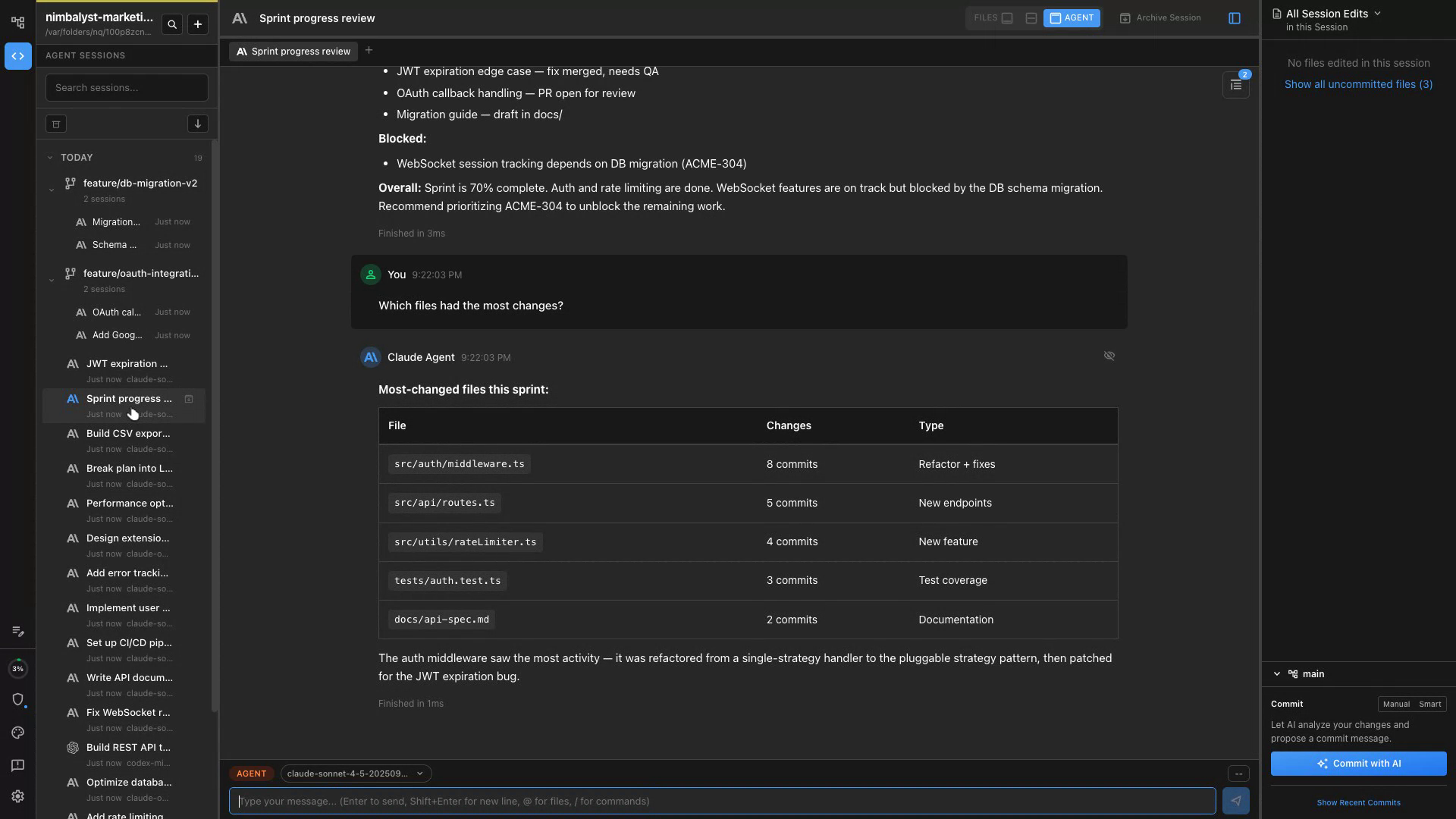
Task: Click the send message arrow button
Action: point(1236,801)
